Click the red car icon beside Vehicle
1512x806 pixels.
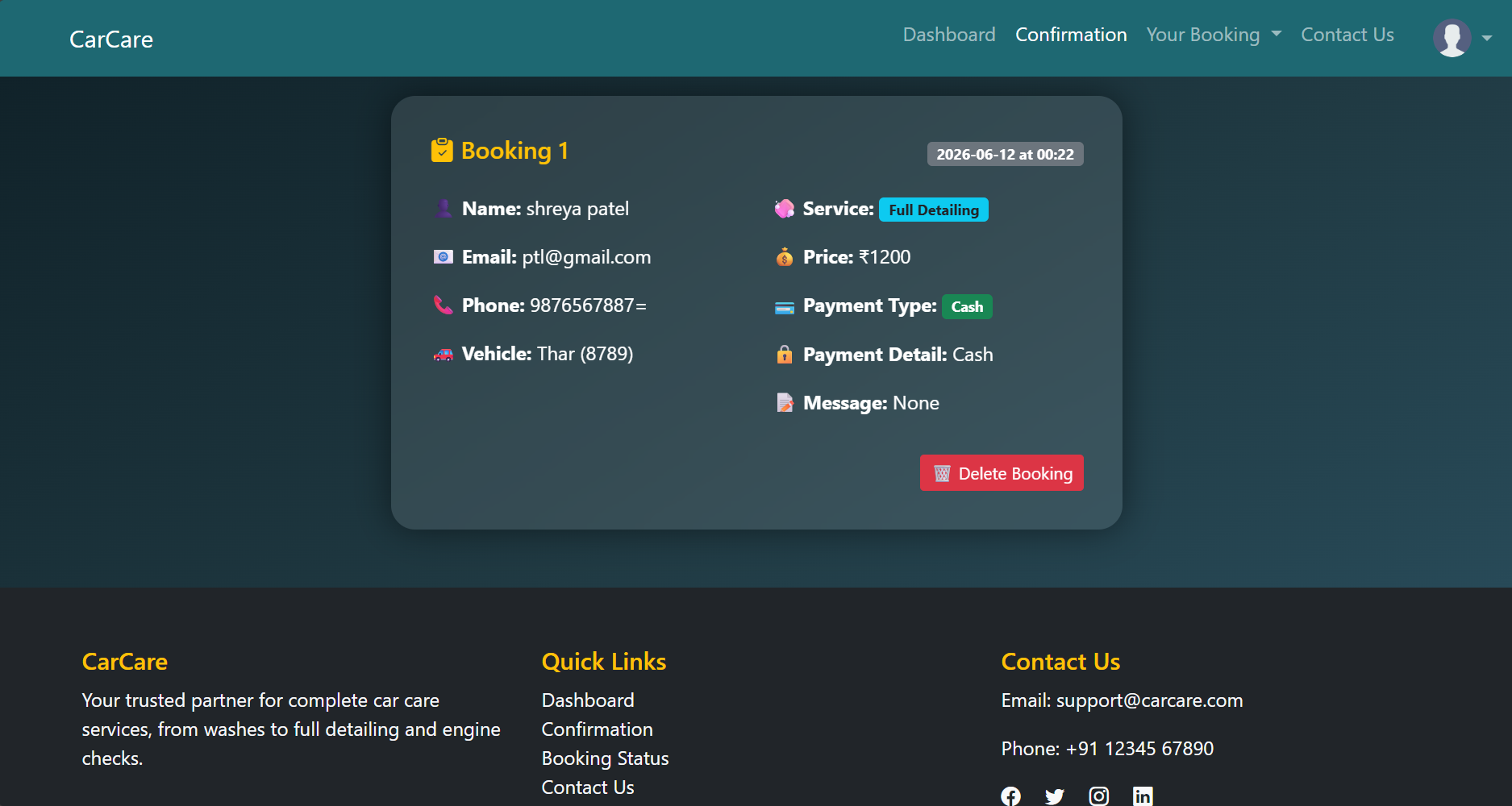coord(444,354)
